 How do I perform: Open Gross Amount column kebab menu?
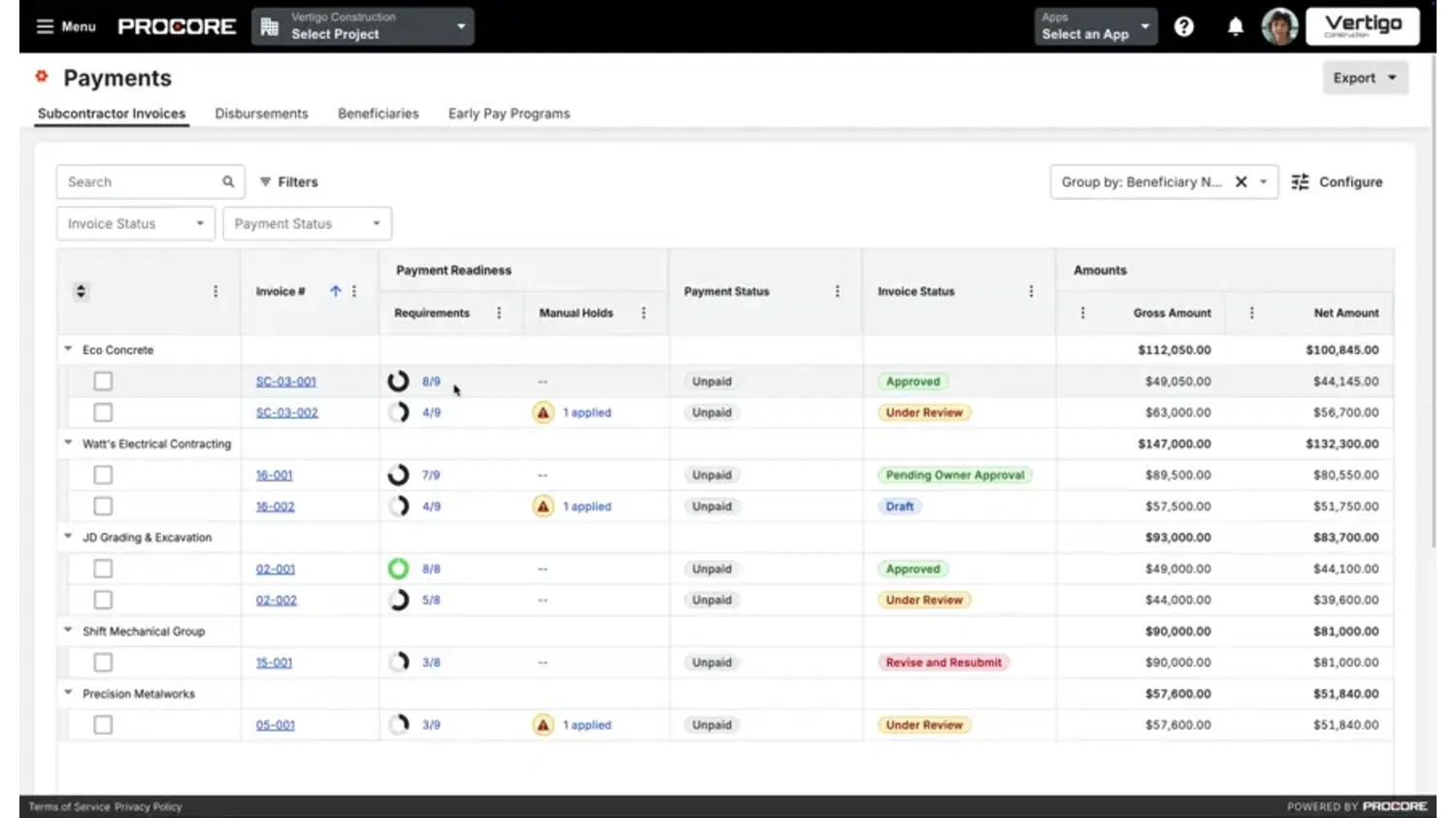coord(1083,312)
